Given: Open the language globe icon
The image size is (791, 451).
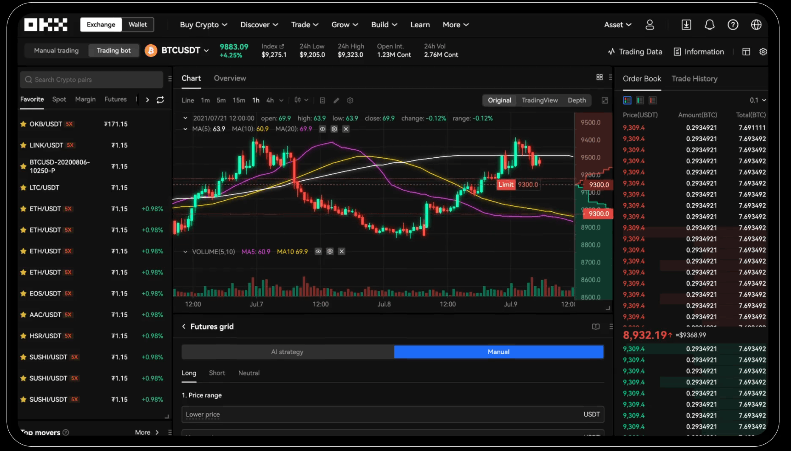Looking at the screenshot, I should (x=756, y=24).
